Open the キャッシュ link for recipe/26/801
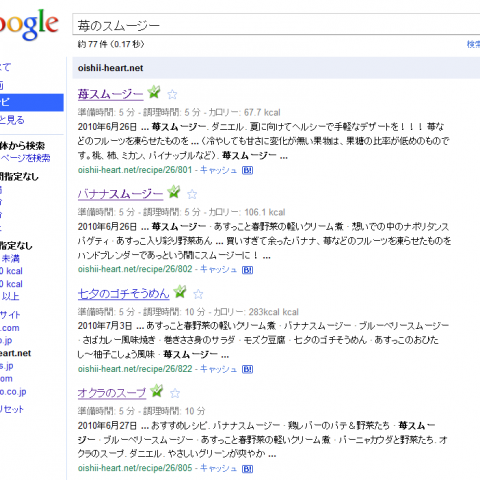Viewport: 480px width, 480px height. coord(218,170)
